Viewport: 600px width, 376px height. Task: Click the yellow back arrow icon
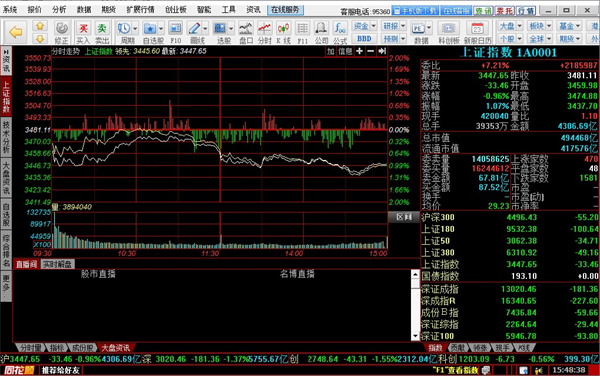point(16,32)
